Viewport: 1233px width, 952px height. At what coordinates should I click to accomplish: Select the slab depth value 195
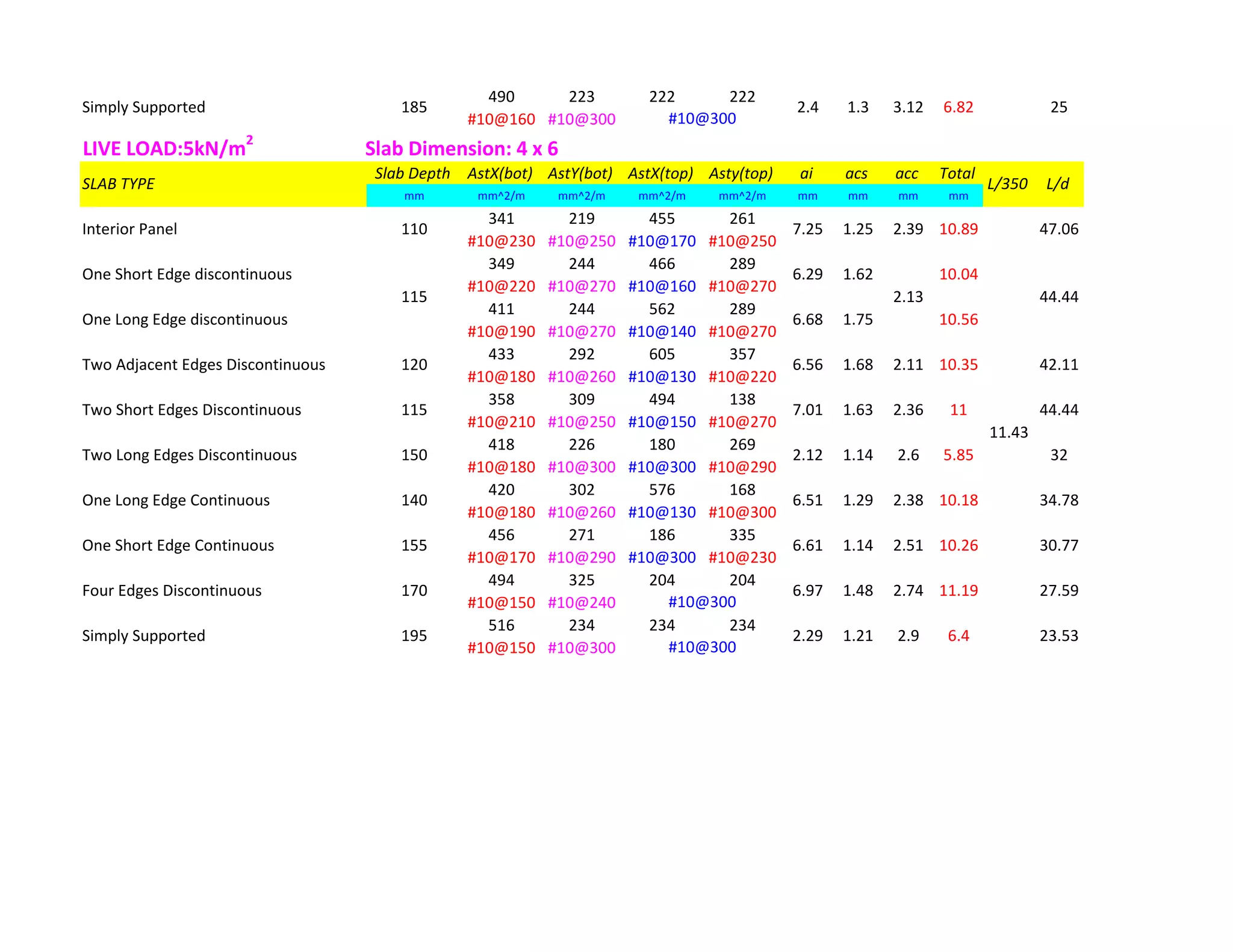coord(414,636)
